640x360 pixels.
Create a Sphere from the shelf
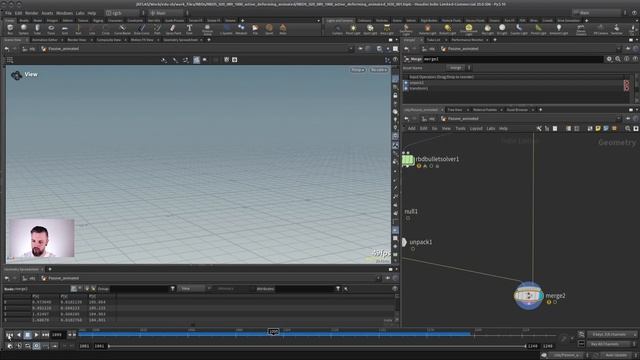pos(24,29)
